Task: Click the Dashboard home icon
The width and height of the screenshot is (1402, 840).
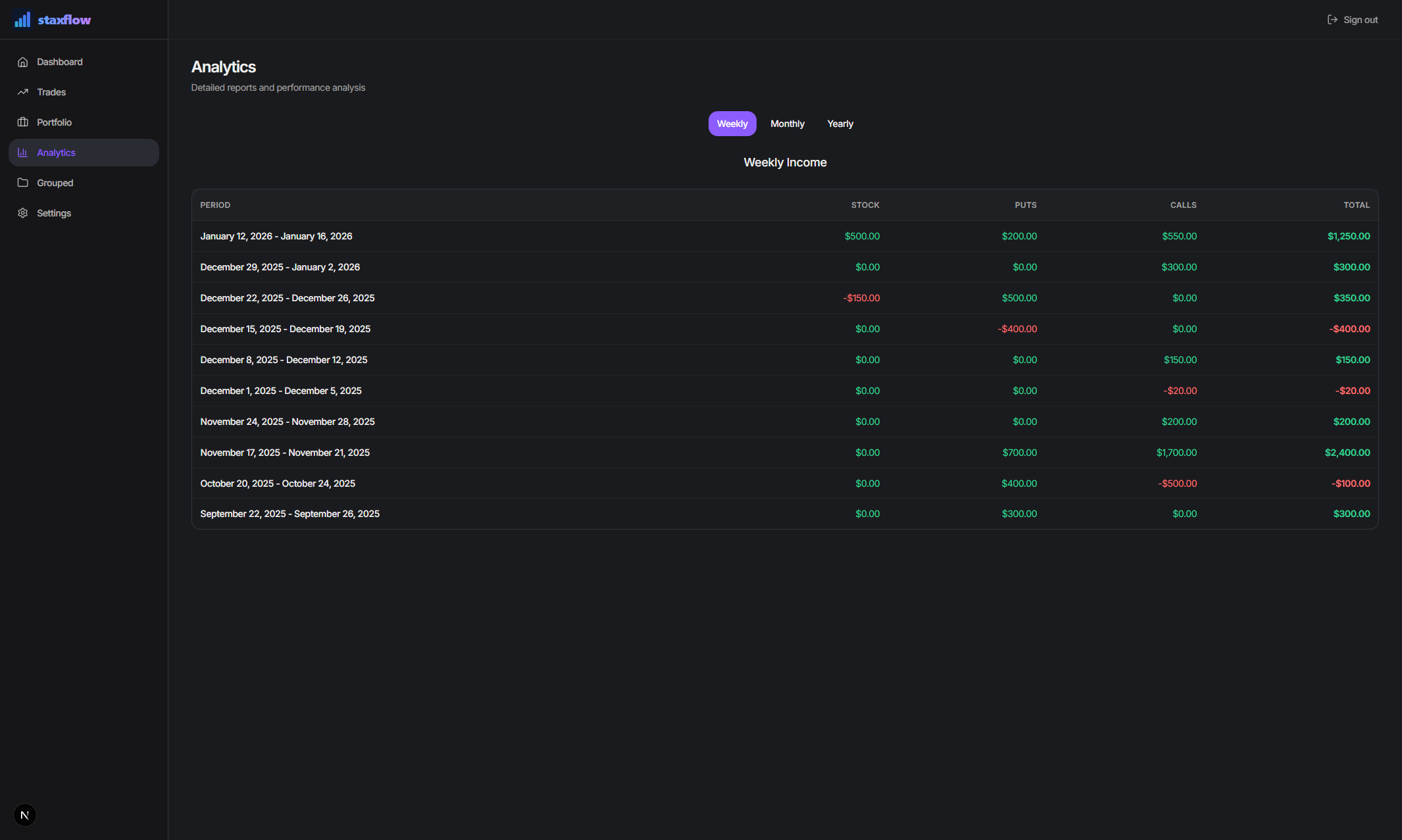Action: pyautogui.click(x=23, y=62)
